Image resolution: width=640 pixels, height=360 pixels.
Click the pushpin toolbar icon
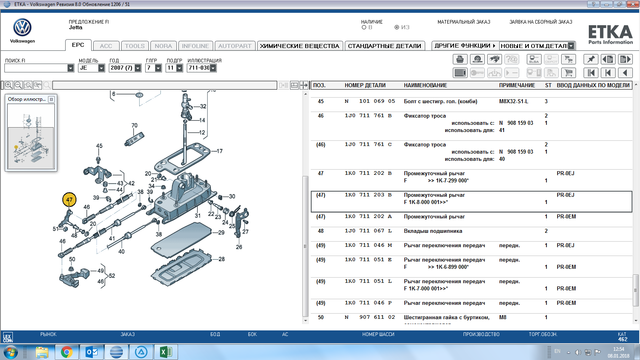tap(591, 59)
